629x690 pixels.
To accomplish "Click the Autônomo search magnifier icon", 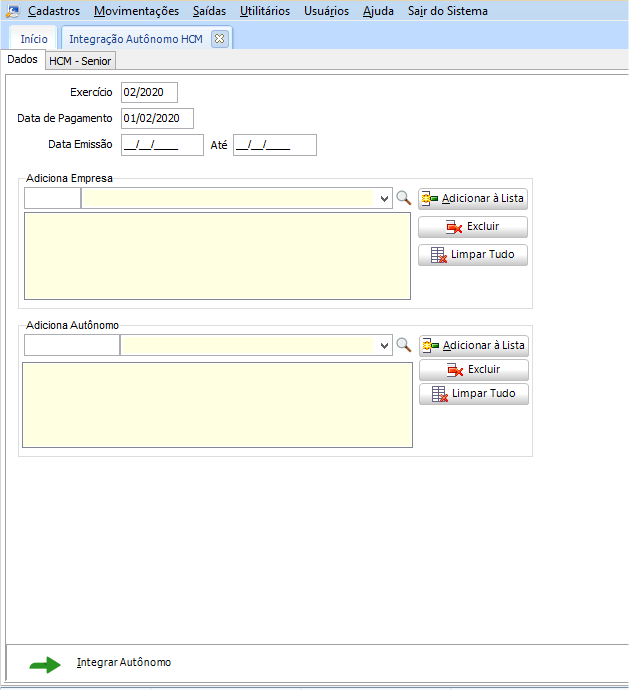I will pyautogui.click(x=403, y=345).
